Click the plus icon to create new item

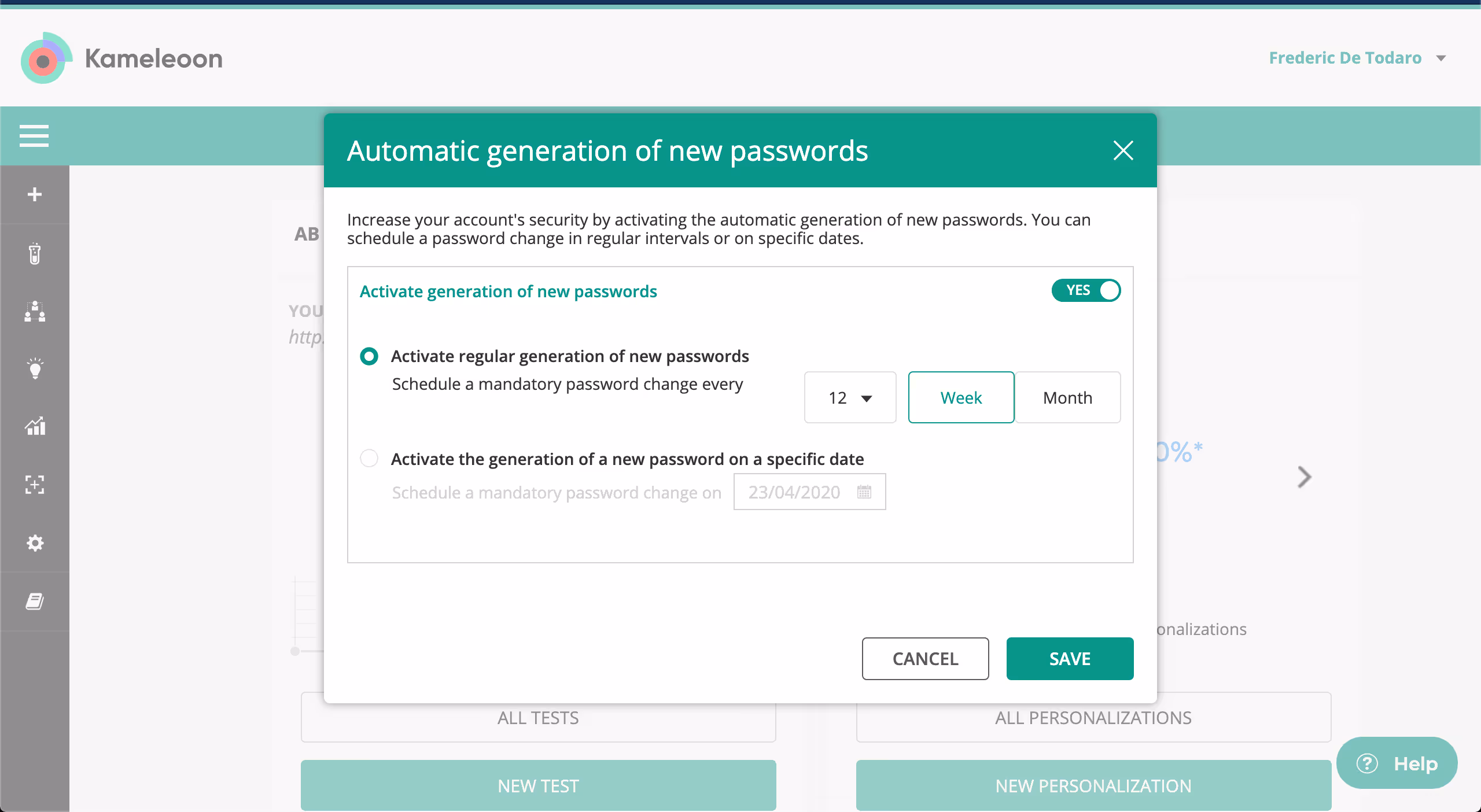tap(35, 194)
